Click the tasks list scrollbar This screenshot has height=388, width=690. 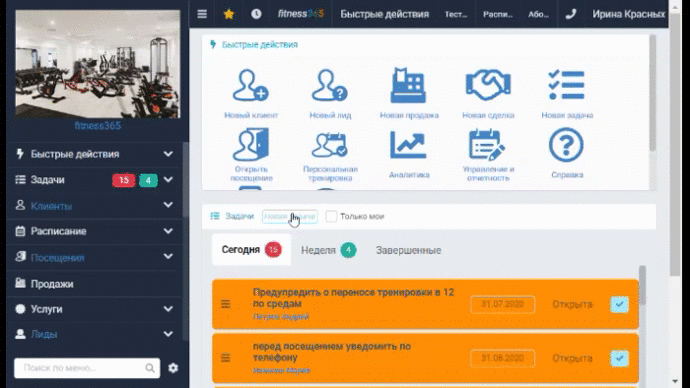click(x=642, y=286)
